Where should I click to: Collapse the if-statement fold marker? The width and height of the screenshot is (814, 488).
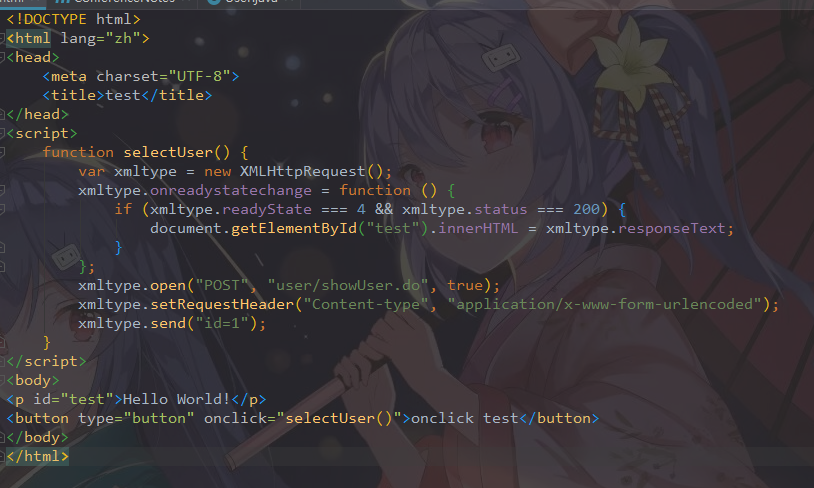point(2,210)
